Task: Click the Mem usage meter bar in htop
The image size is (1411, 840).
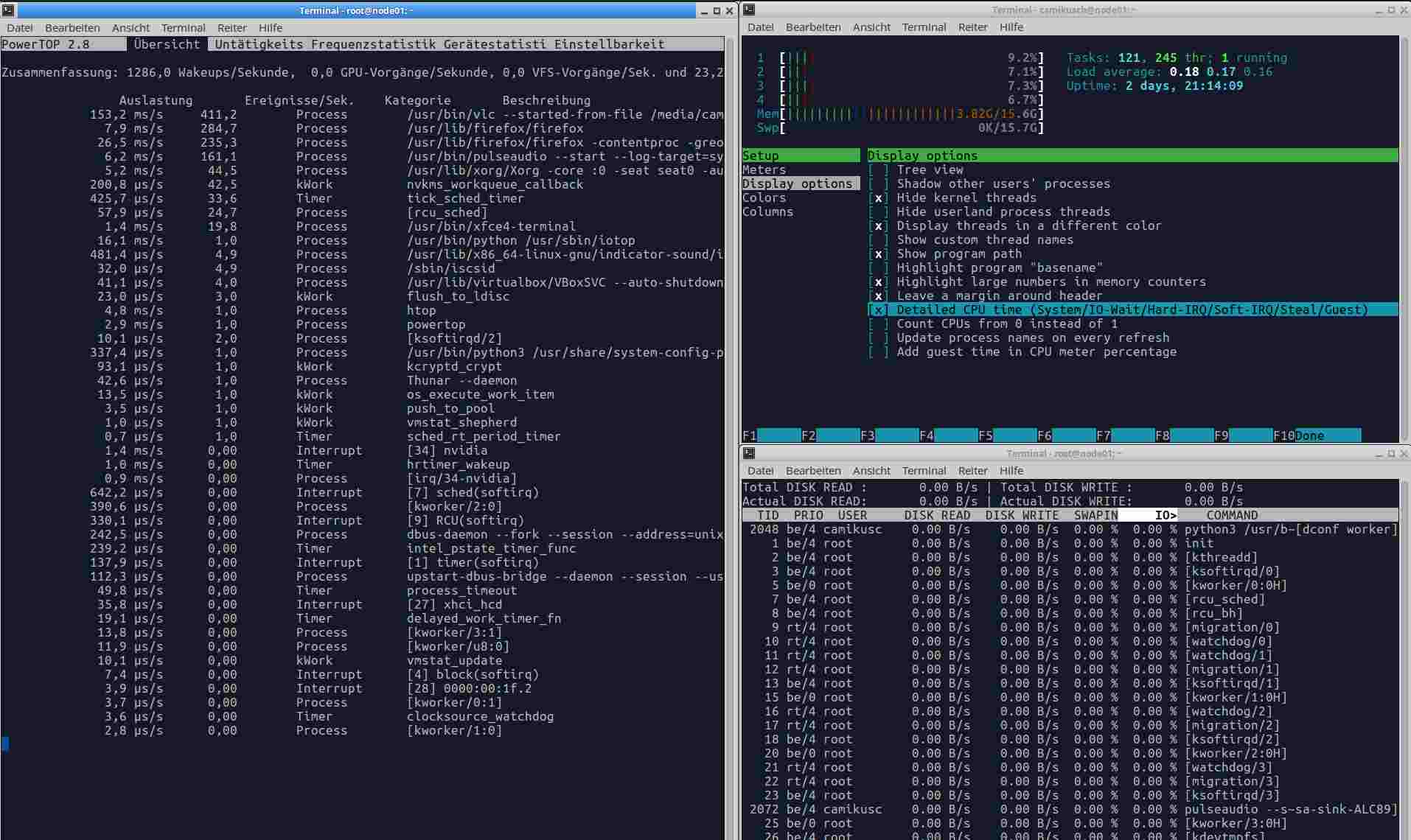Action: [x=911, y=113]
